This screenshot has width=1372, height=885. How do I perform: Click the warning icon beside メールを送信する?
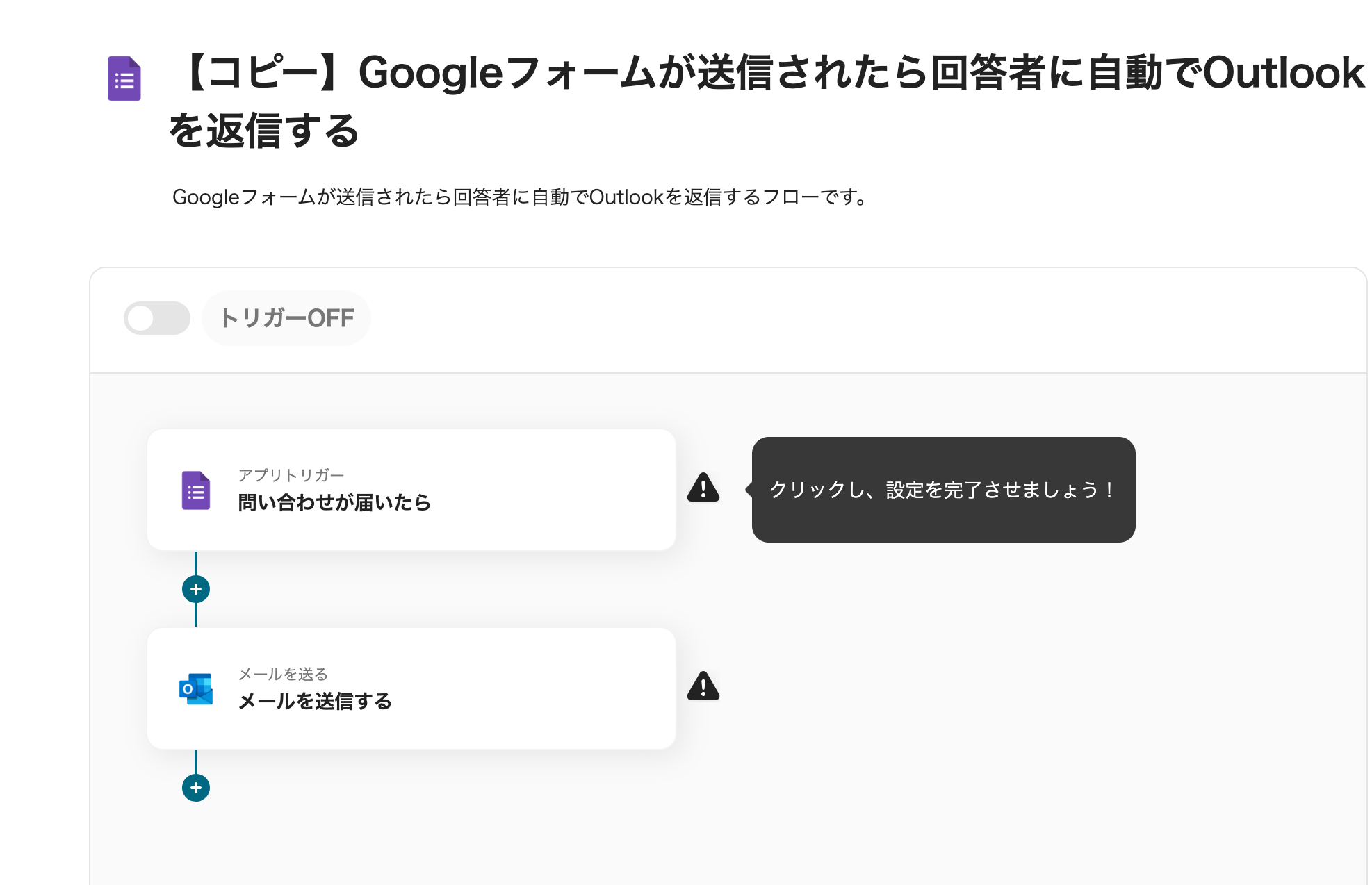point(704,687)
